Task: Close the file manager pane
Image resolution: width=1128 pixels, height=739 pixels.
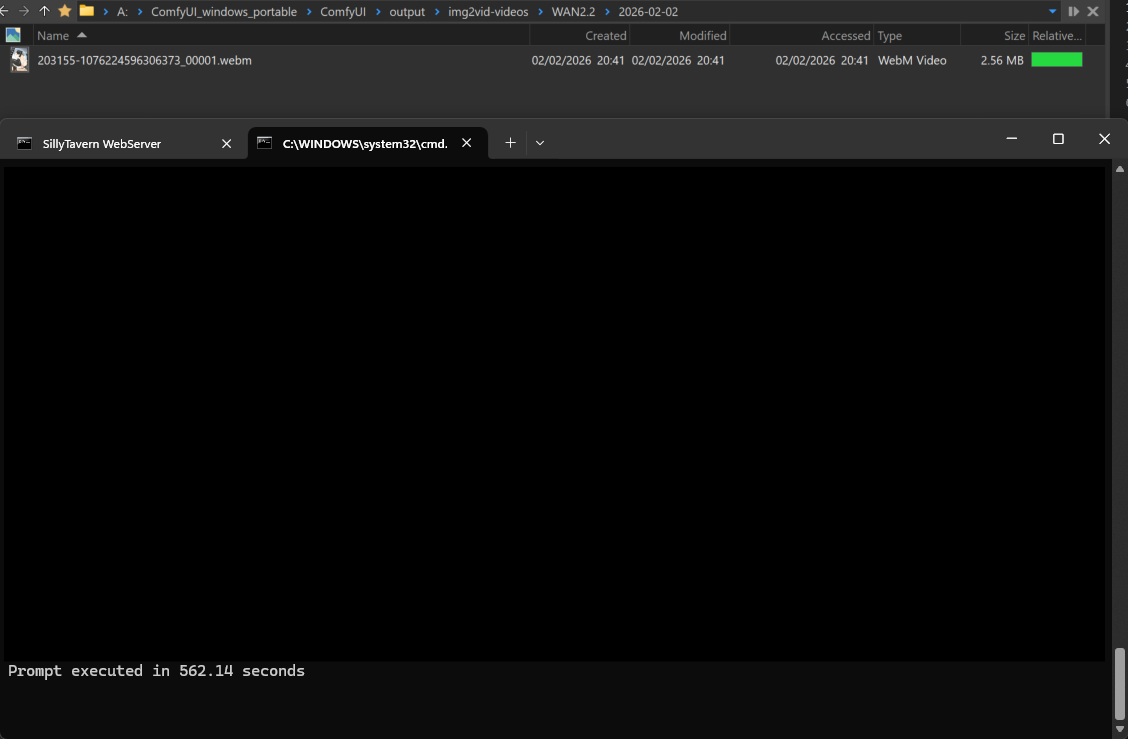Action: 1093,12
